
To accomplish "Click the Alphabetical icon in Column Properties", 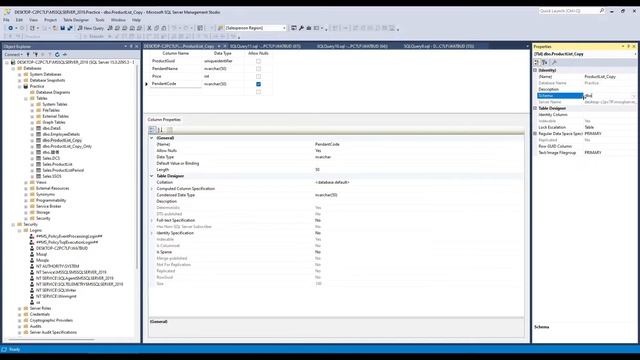I will pyautogui.click(x=160, y=130).
